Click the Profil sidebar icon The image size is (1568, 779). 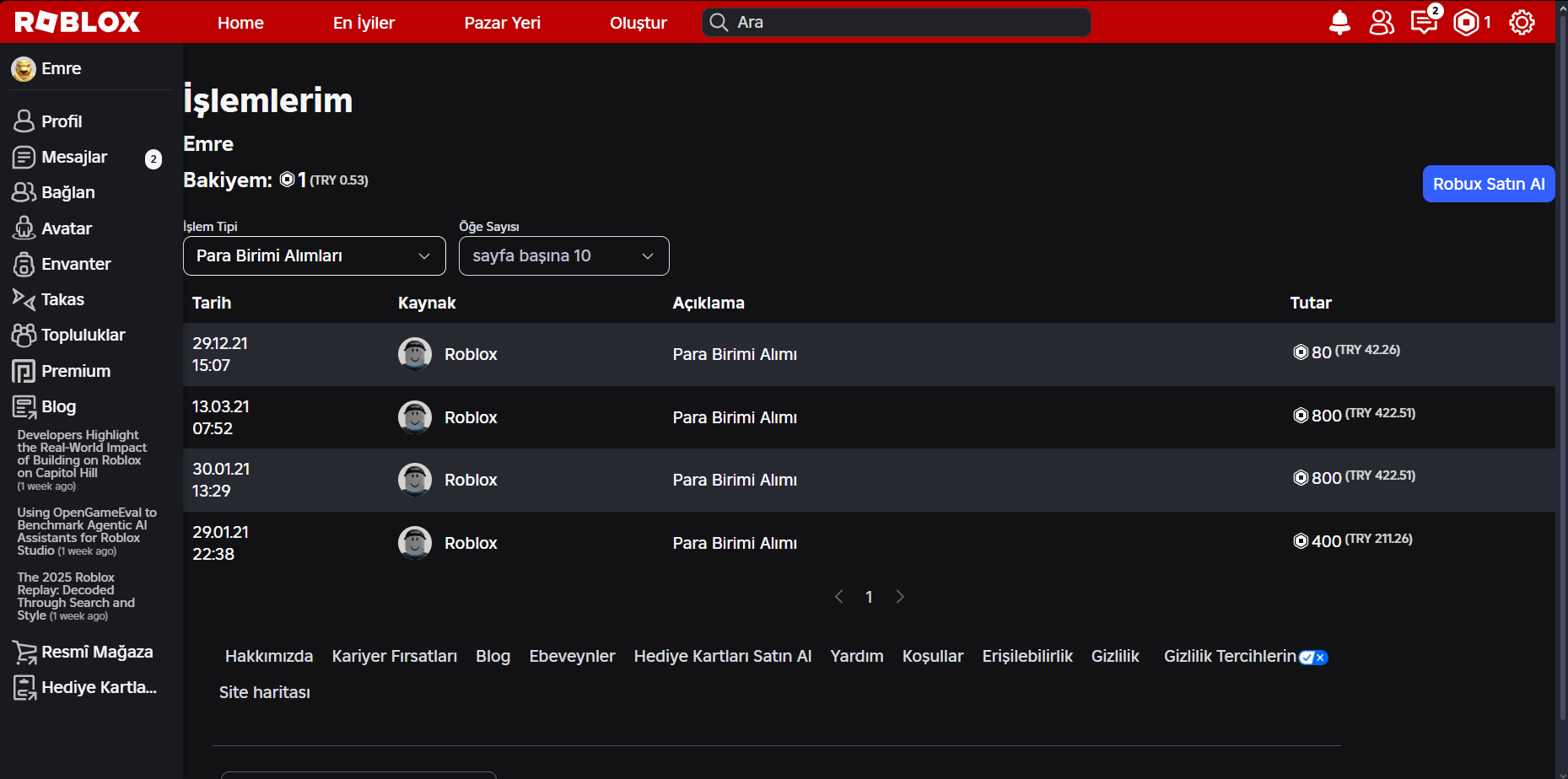24,121
